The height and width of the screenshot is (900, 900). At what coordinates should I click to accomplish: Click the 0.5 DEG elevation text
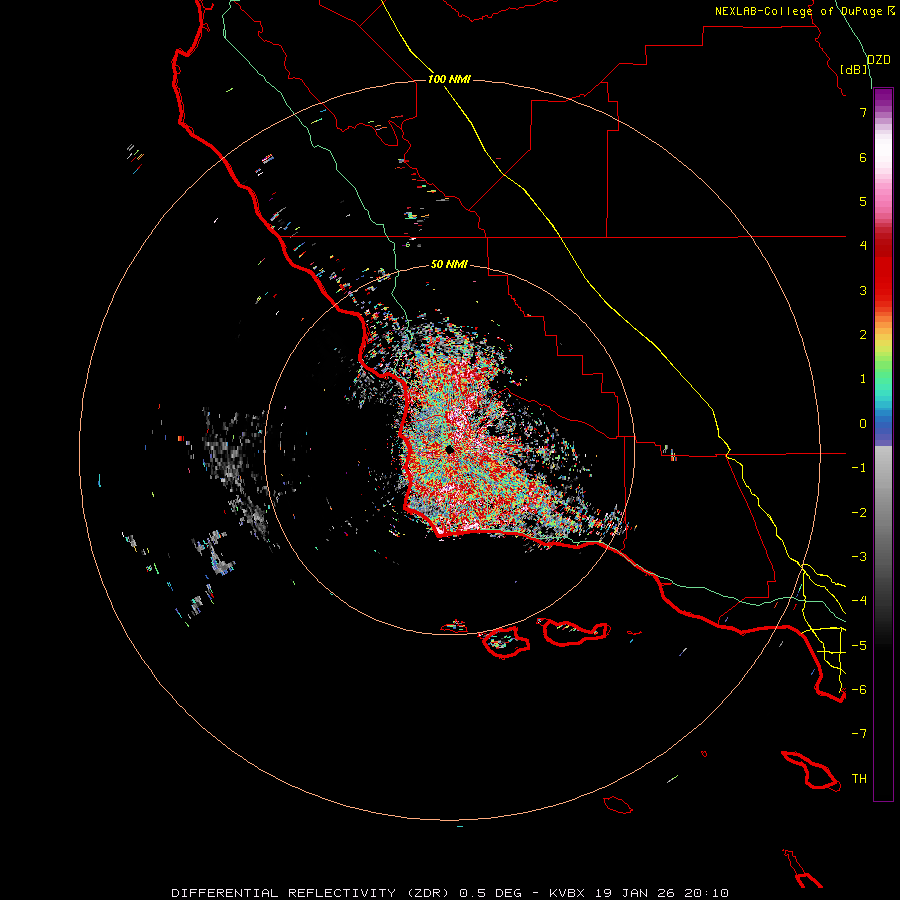coord(490,893)
